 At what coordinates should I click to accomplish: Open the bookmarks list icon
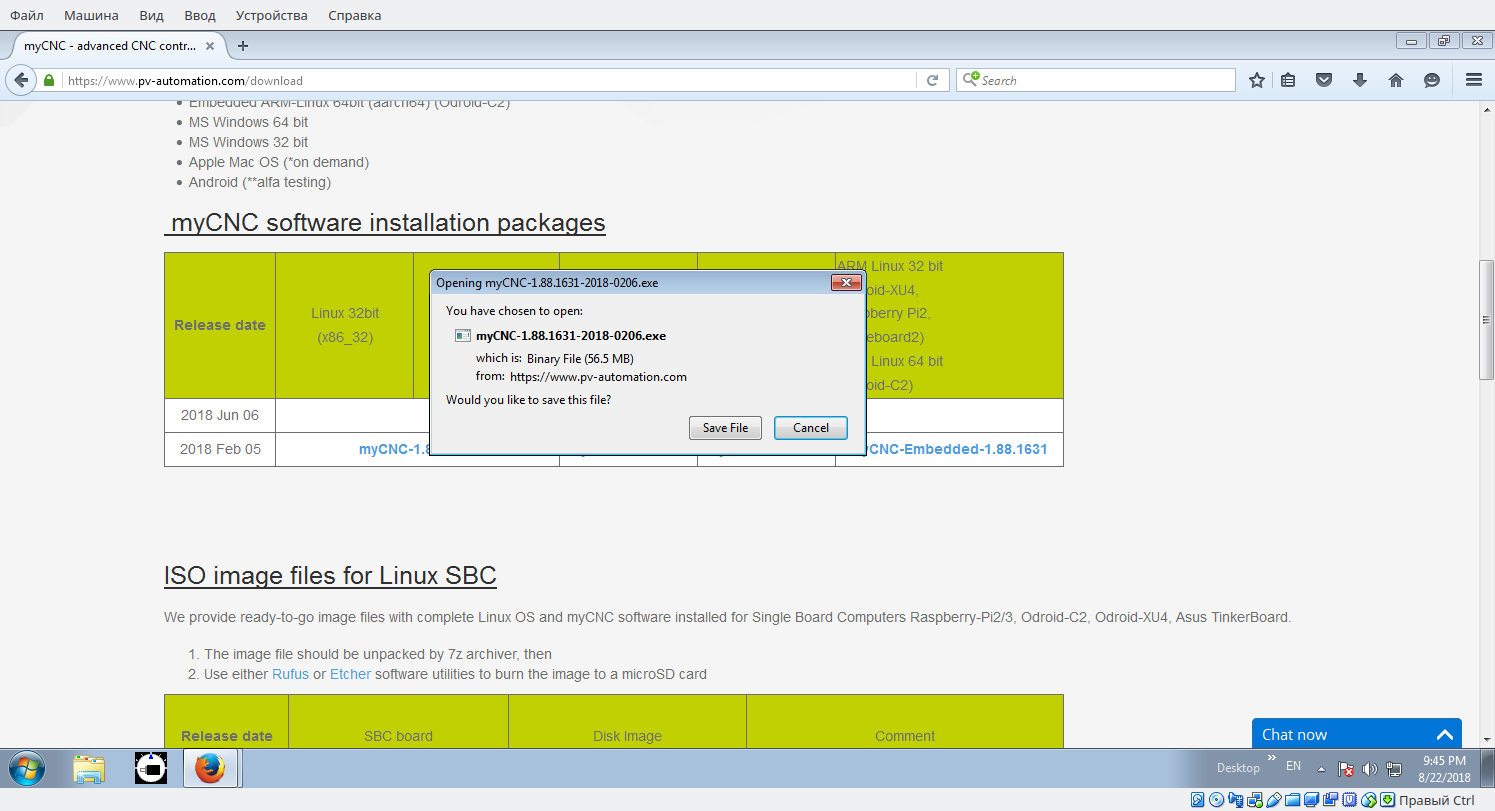1288,80
